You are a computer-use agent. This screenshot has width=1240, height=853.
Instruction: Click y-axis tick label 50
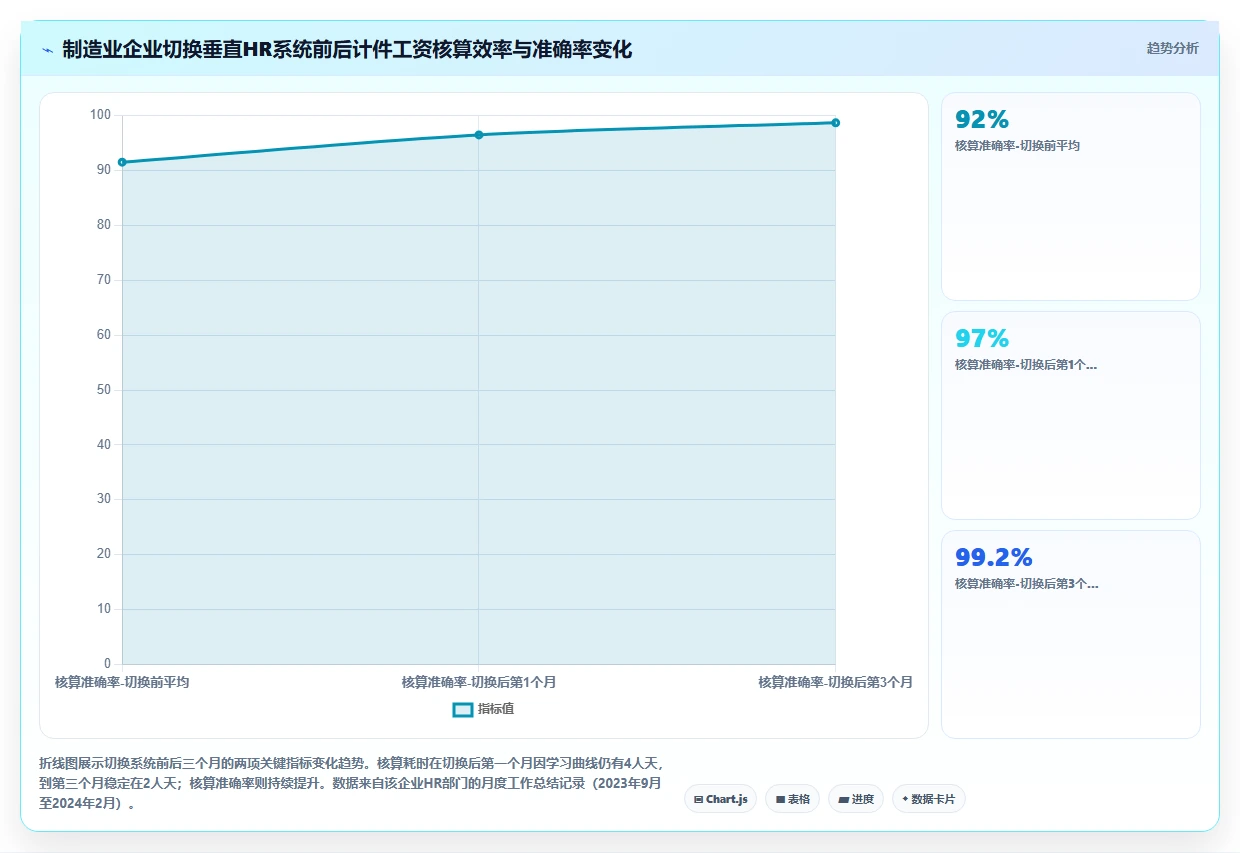click(104, 390)
